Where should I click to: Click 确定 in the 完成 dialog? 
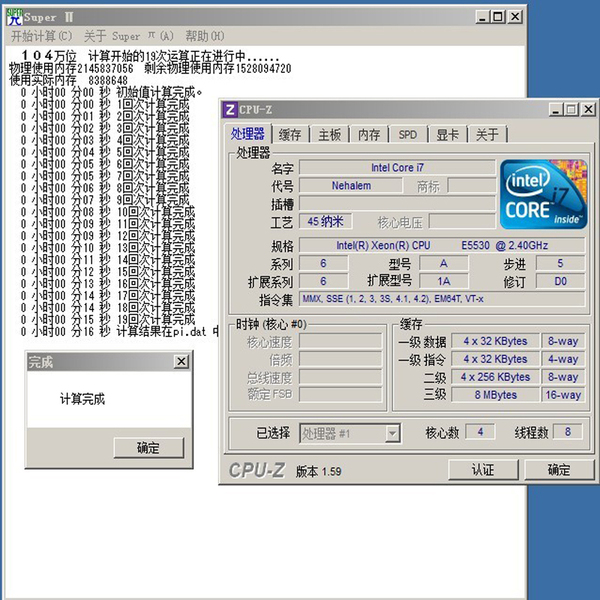click(x=148, y=448)
